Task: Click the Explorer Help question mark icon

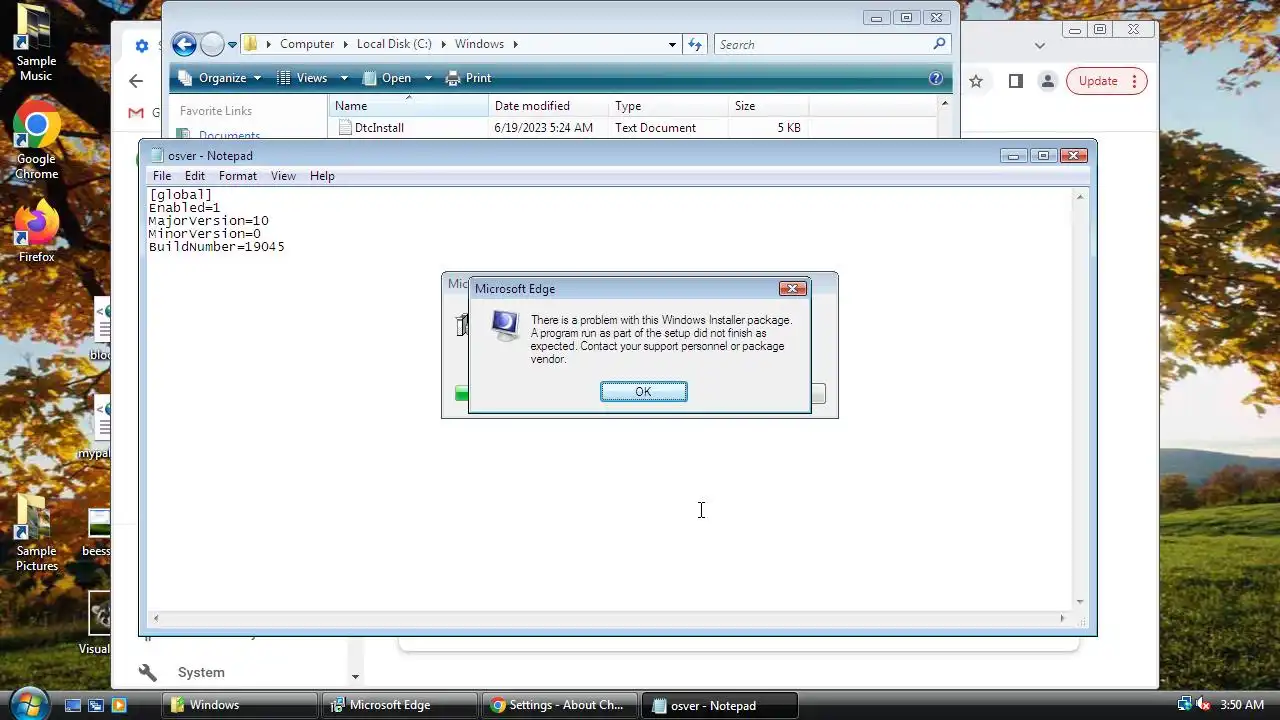Action: pos(936,78)
